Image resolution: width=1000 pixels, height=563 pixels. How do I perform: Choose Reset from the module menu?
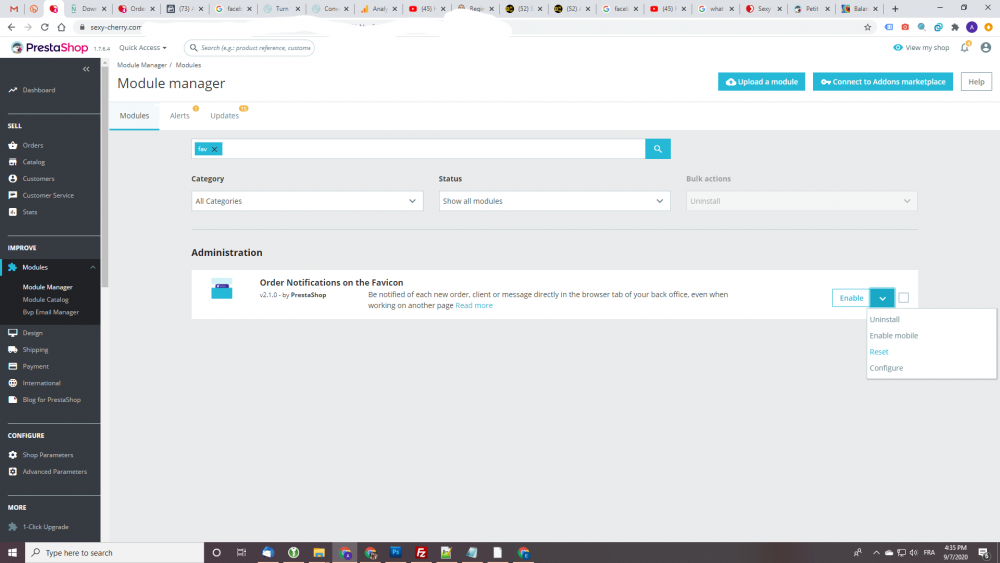point(879,352)
